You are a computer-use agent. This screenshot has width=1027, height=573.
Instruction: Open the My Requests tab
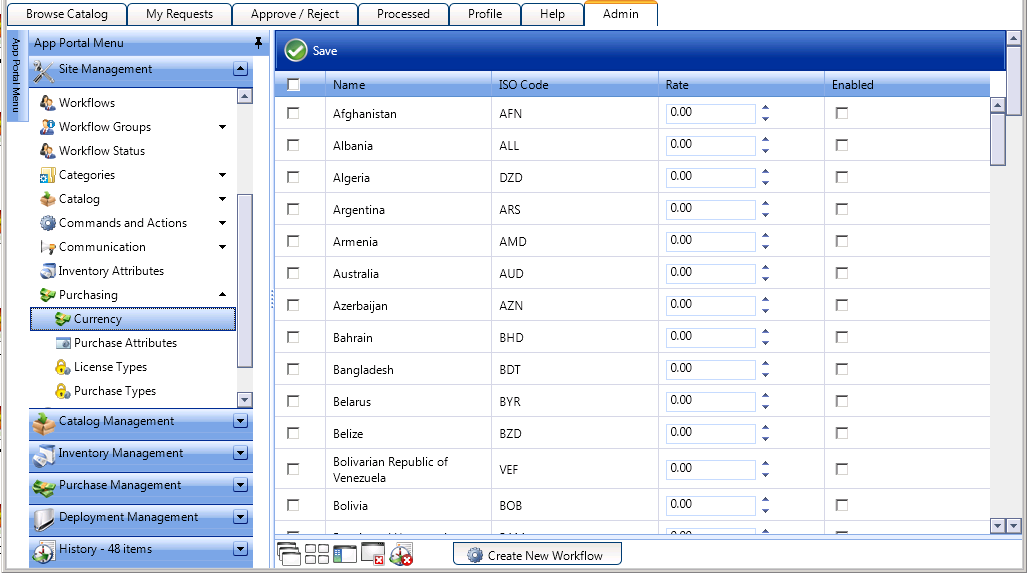point(179,14)
